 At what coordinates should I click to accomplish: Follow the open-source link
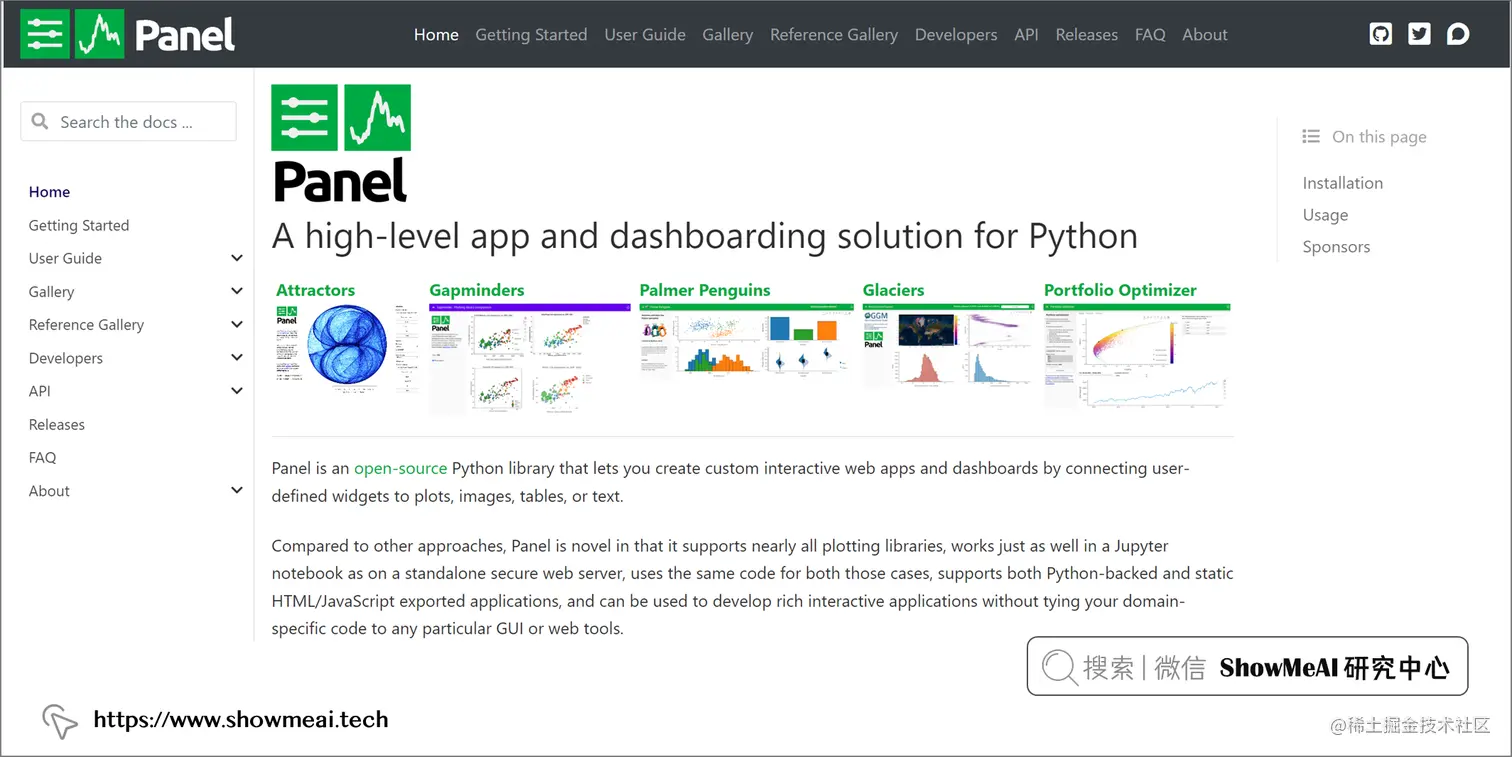coord(401,468)
